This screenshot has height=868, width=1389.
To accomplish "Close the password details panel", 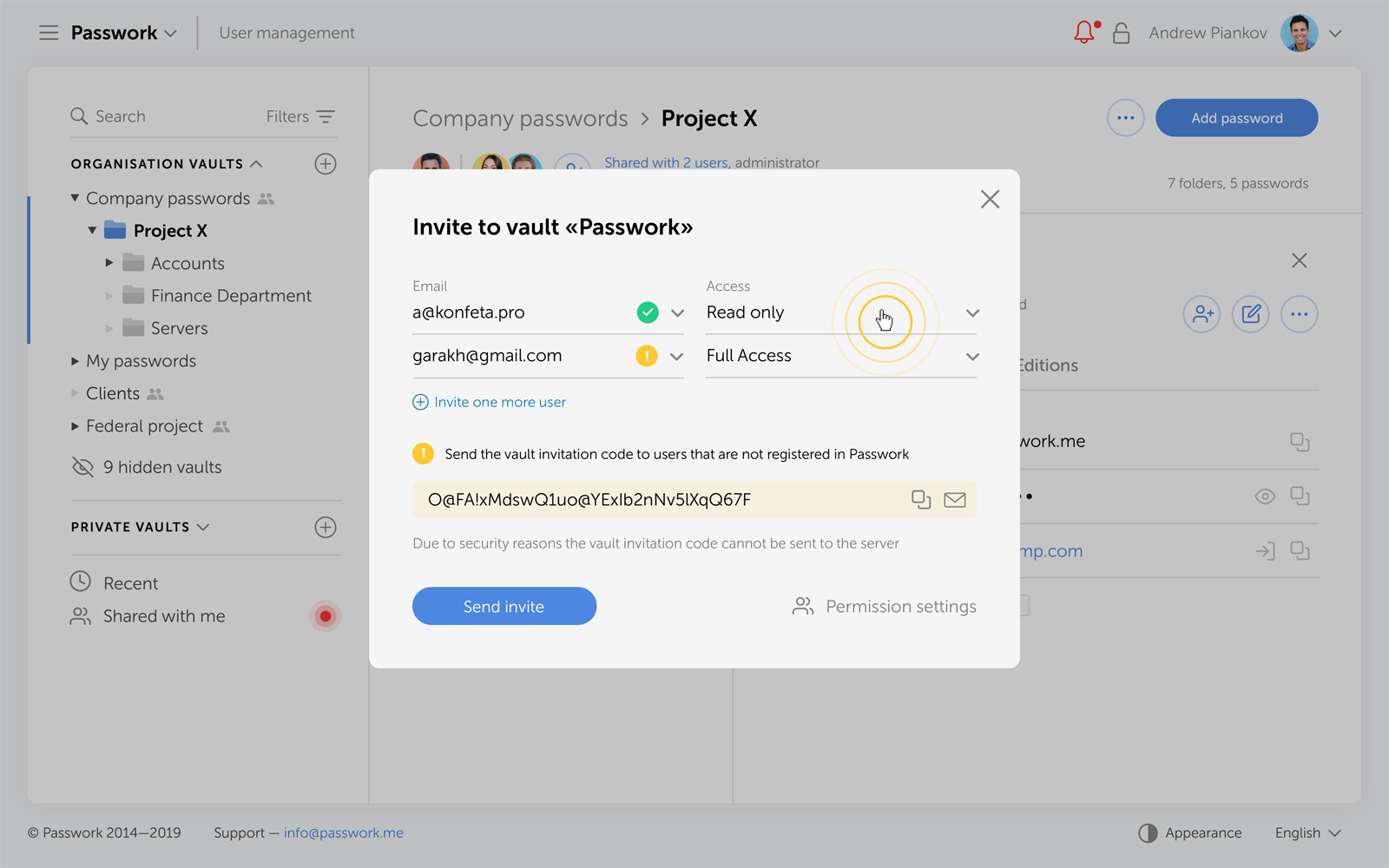I will click(1299, 260).
